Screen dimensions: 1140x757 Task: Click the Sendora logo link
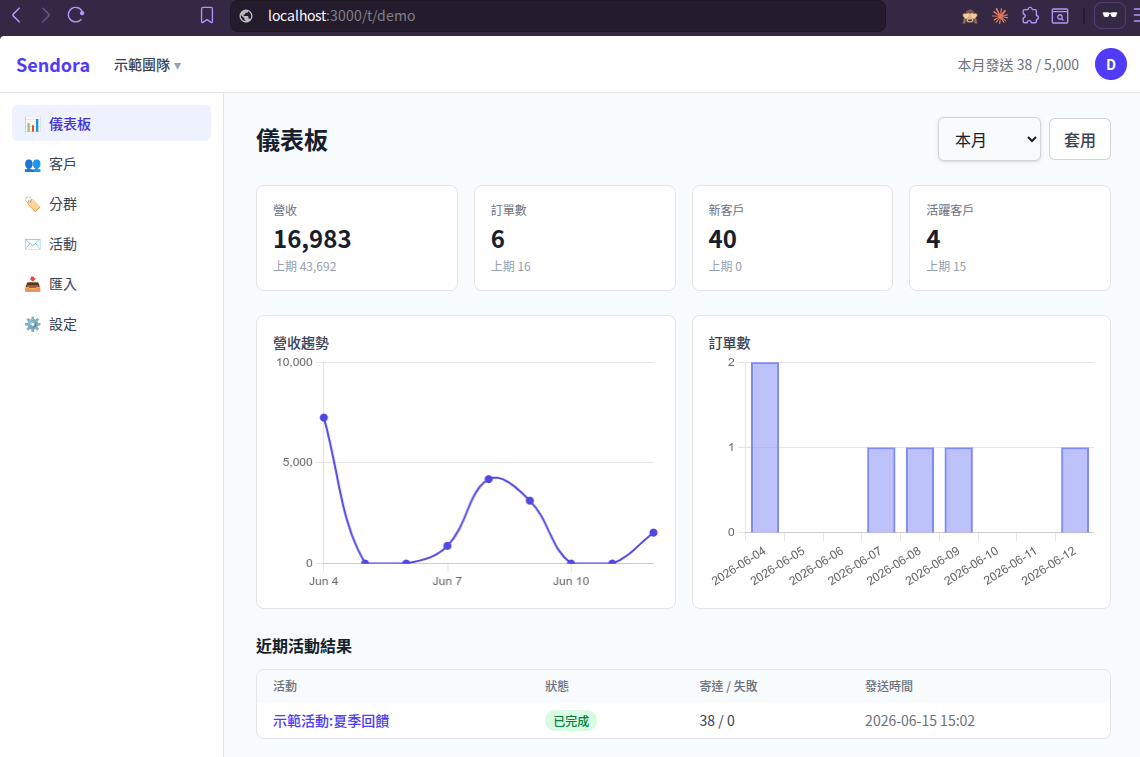[53, 65]
